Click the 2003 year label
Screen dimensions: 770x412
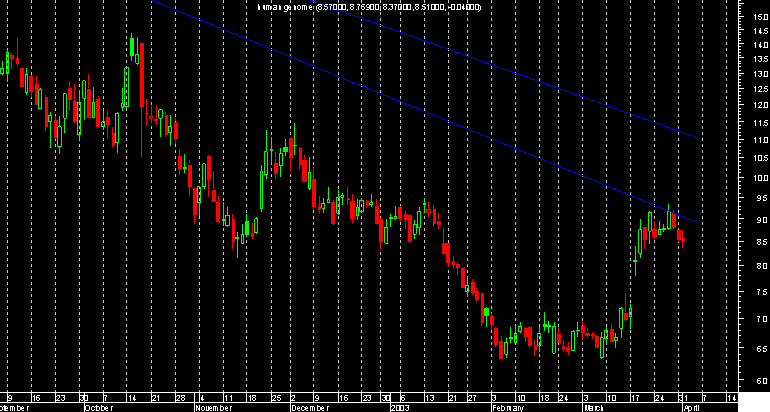pos(400,408)
